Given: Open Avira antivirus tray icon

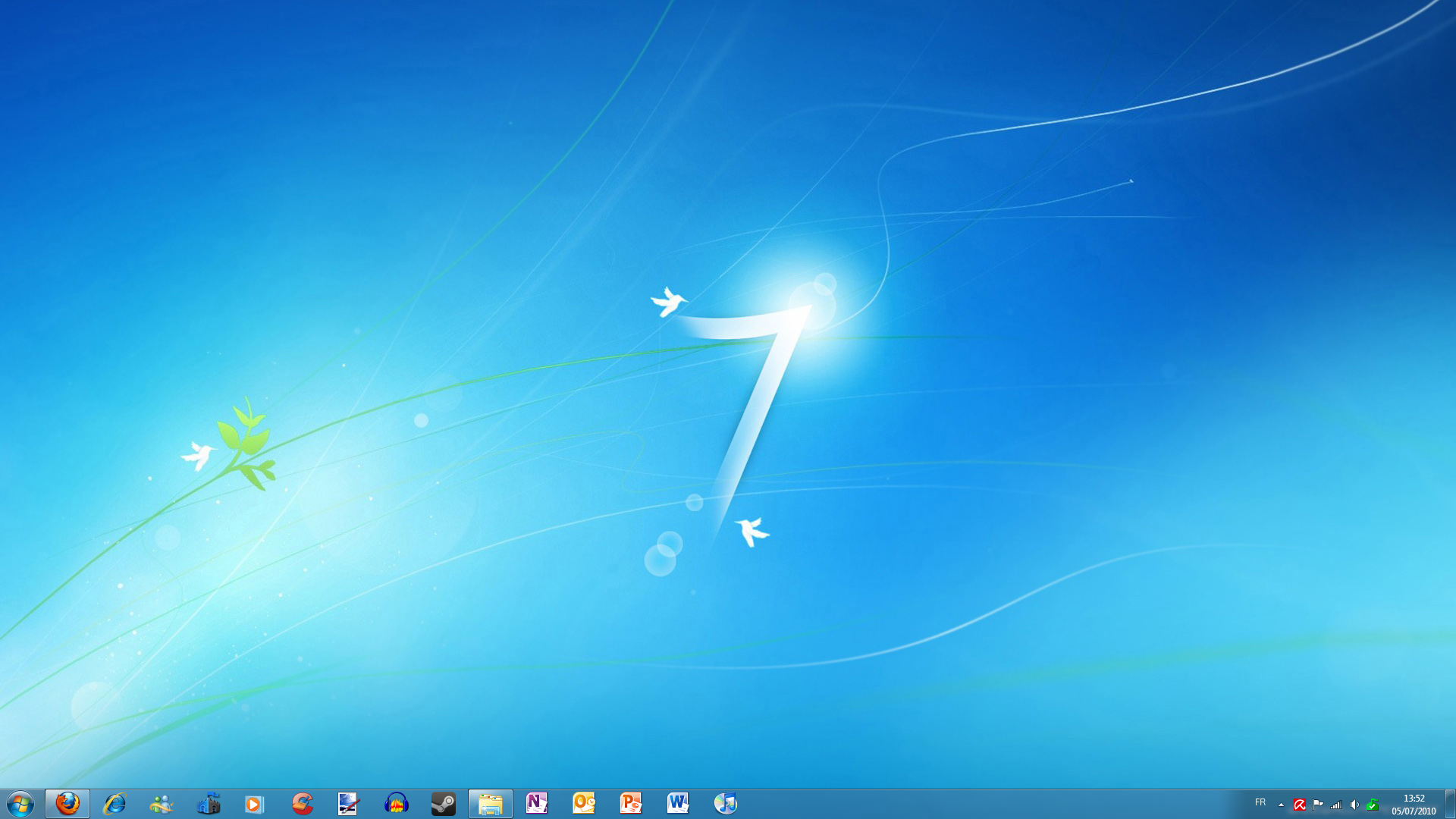Looking at the screenshot, I should click(x=1299, y=805).
